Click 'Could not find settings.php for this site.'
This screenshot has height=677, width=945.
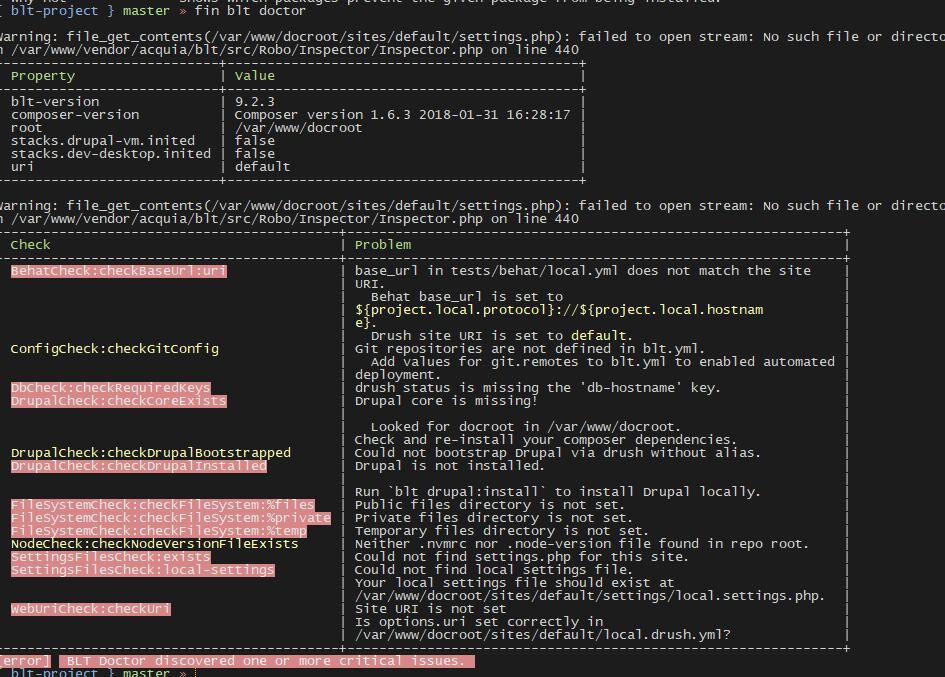point(522,557)
